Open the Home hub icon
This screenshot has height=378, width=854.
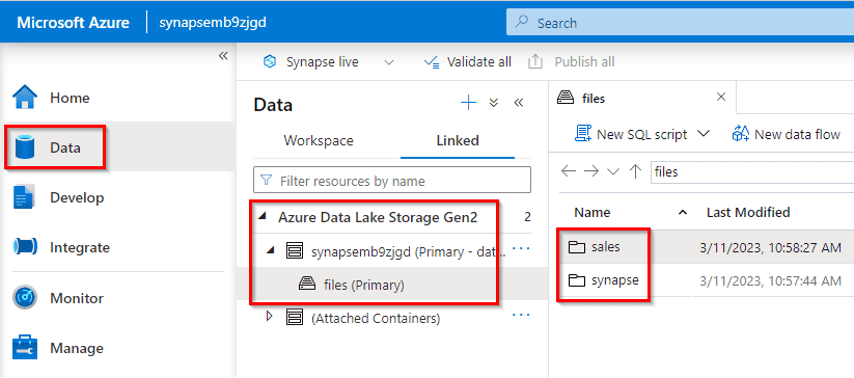(25, 98)
